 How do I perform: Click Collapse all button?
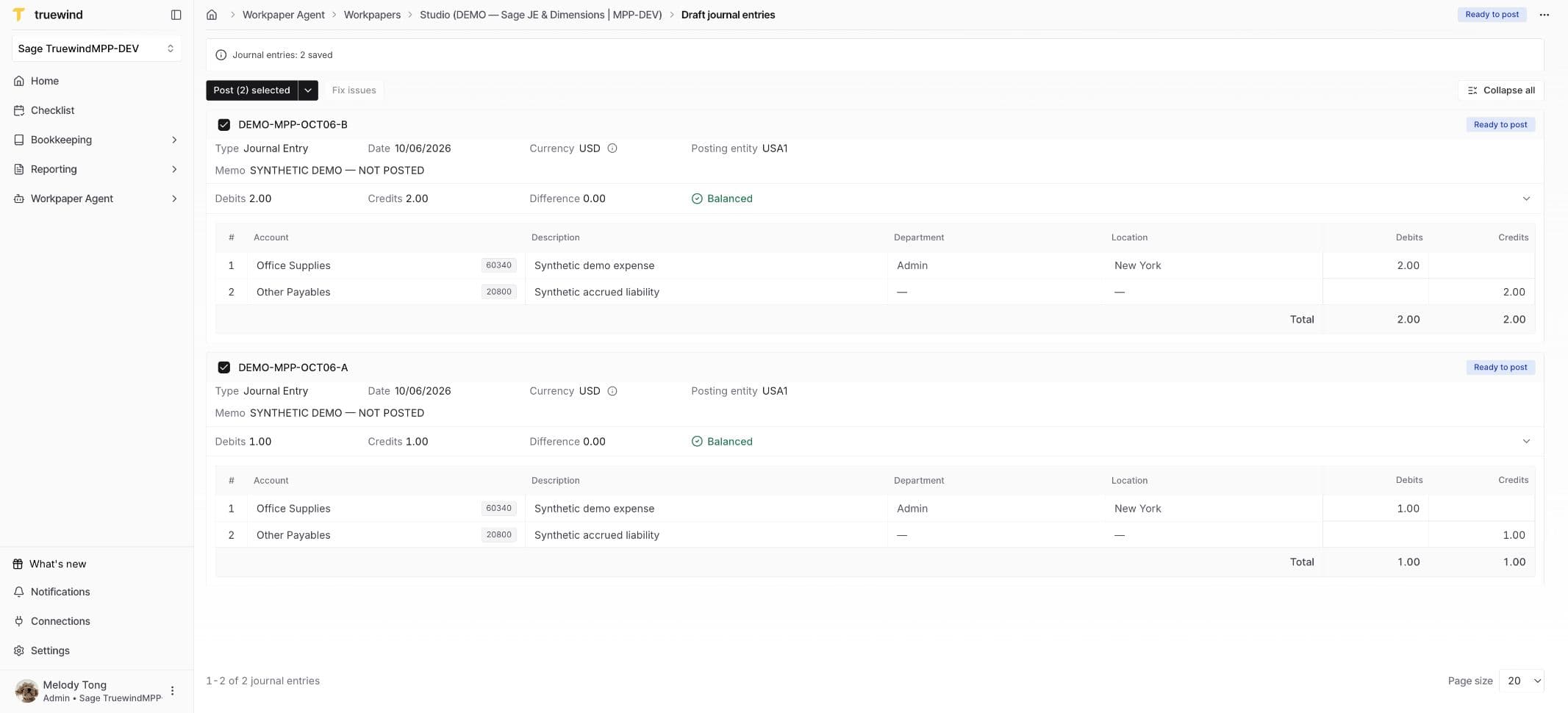pyautogui.click(x=1501, y=90)
